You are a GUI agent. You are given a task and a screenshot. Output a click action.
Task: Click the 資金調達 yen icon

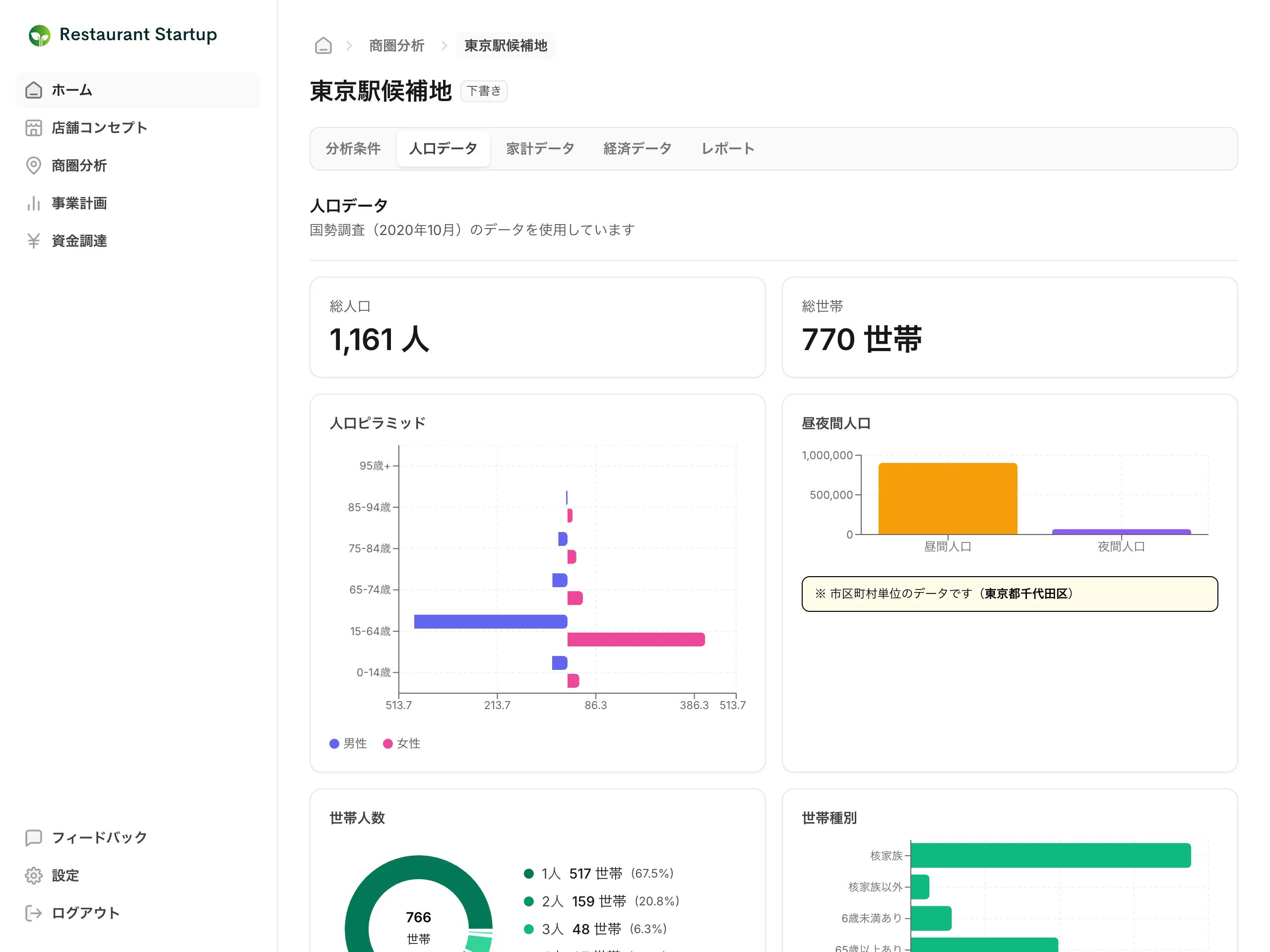[x=34, y=241]
